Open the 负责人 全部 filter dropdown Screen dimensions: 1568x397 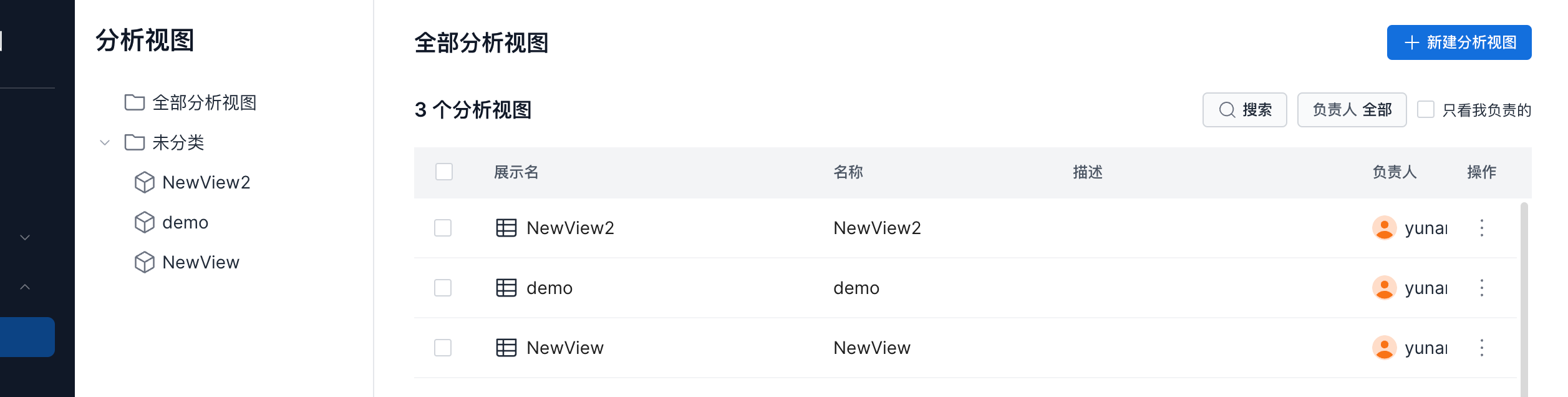[x=1352, y=110]
